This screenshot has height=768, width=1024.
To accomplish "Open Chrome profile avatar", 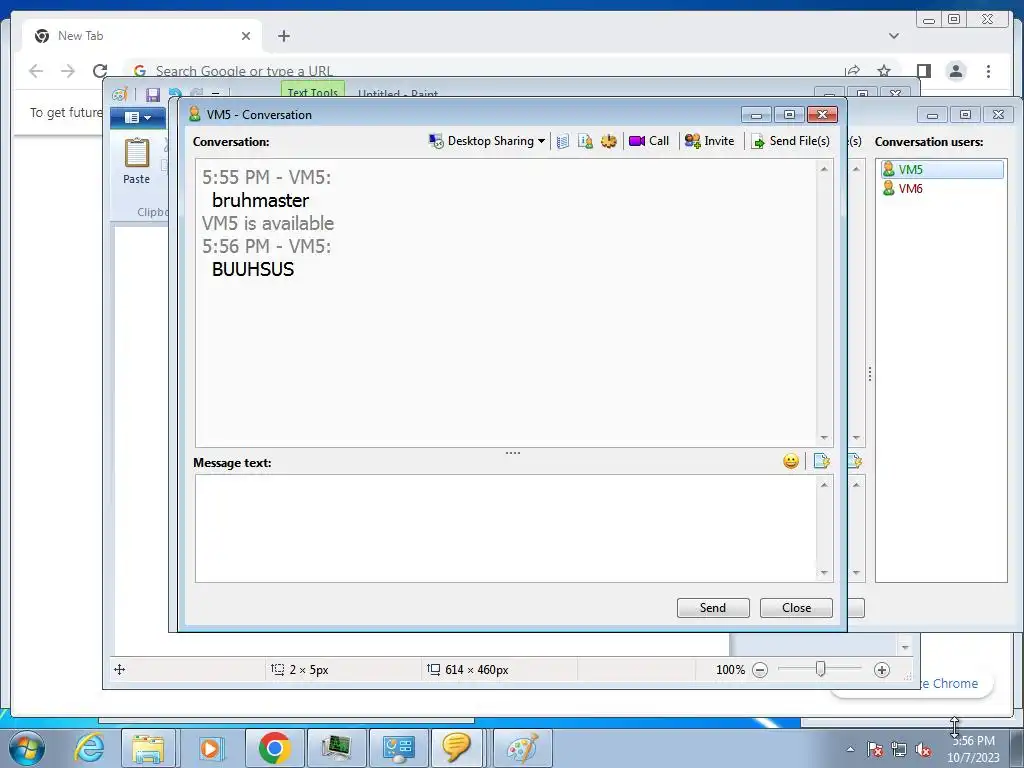I will 956,71.
